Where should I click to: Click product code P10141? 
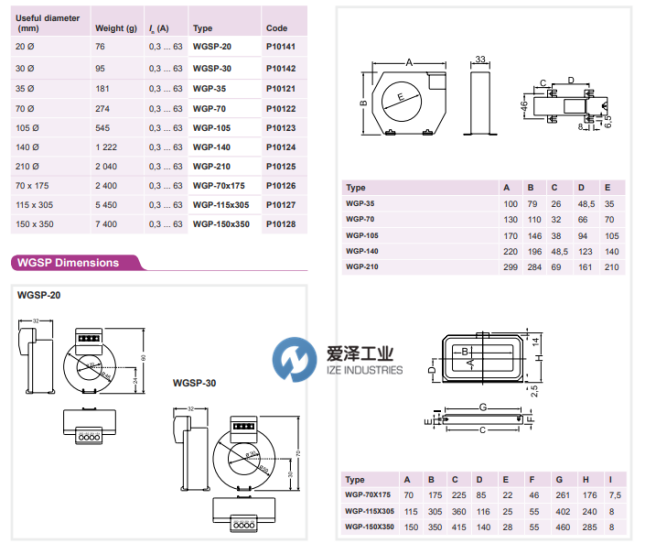(281, 47)
